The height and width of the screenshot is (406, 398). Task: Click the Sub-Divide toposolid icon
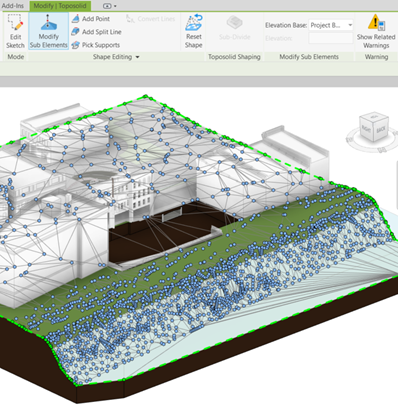(235, 29)
